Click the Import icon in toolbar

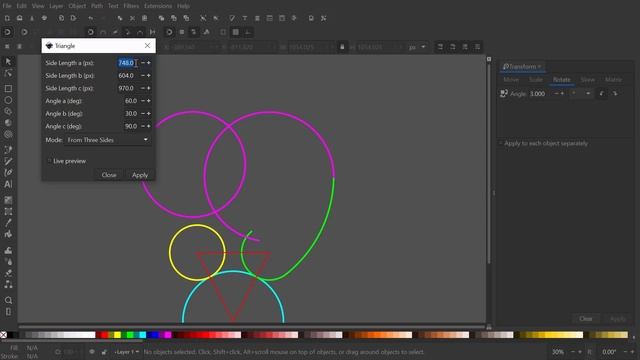(x=61, y=18)
